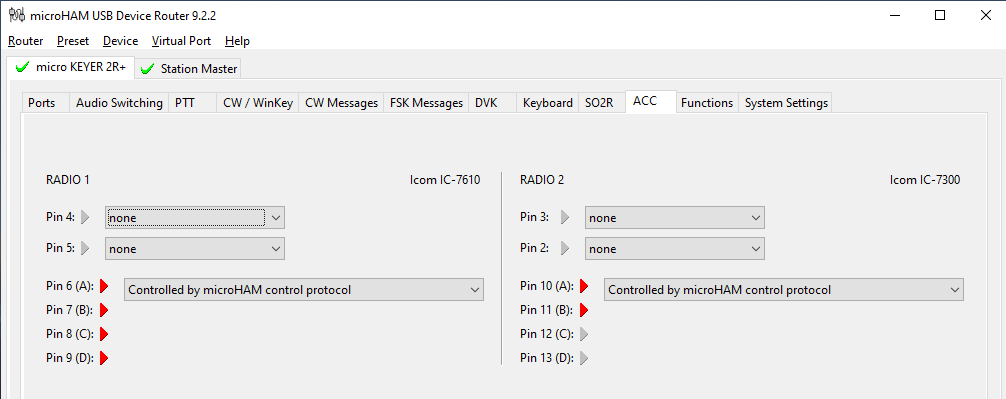1006x399 pixels.
Task: Click the Icom IC-7610 radio label
Action: tap(445, 180)
